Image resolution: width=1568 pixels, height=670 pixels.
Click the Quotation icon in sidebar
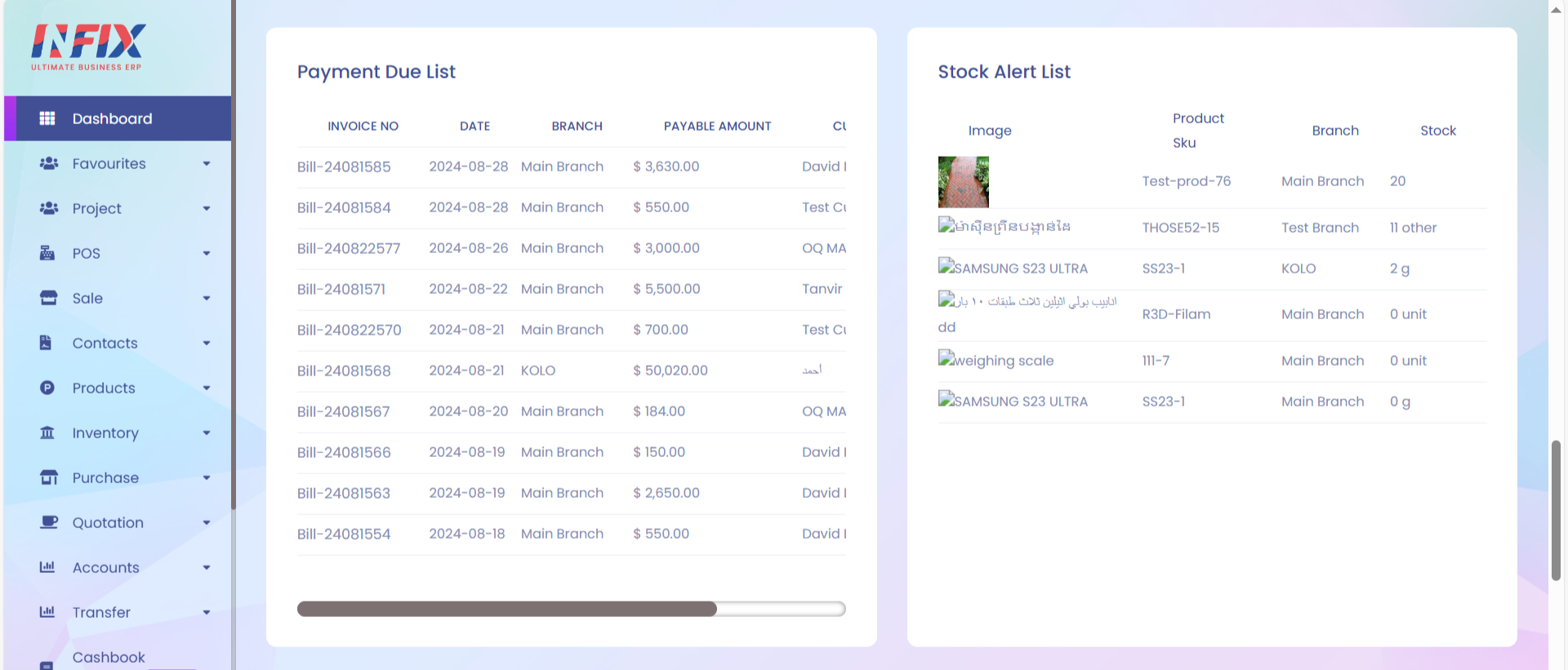pyautogui.click(x=49, y=522)
